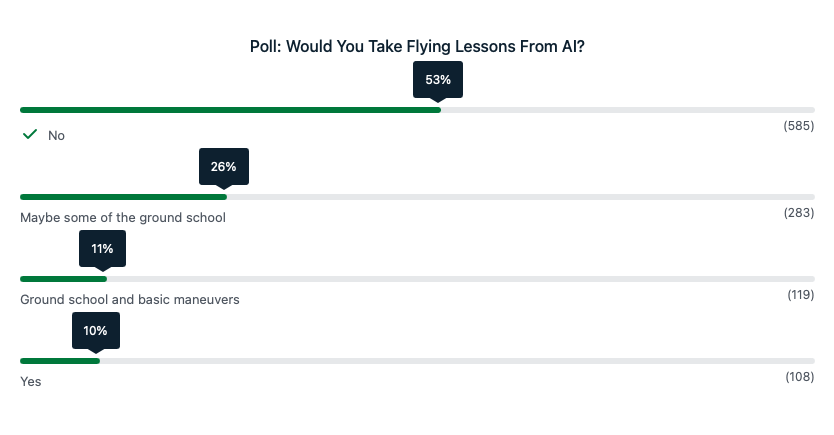
Task: Click the 53% percentage tooltip badge
Action: (438, 79)
